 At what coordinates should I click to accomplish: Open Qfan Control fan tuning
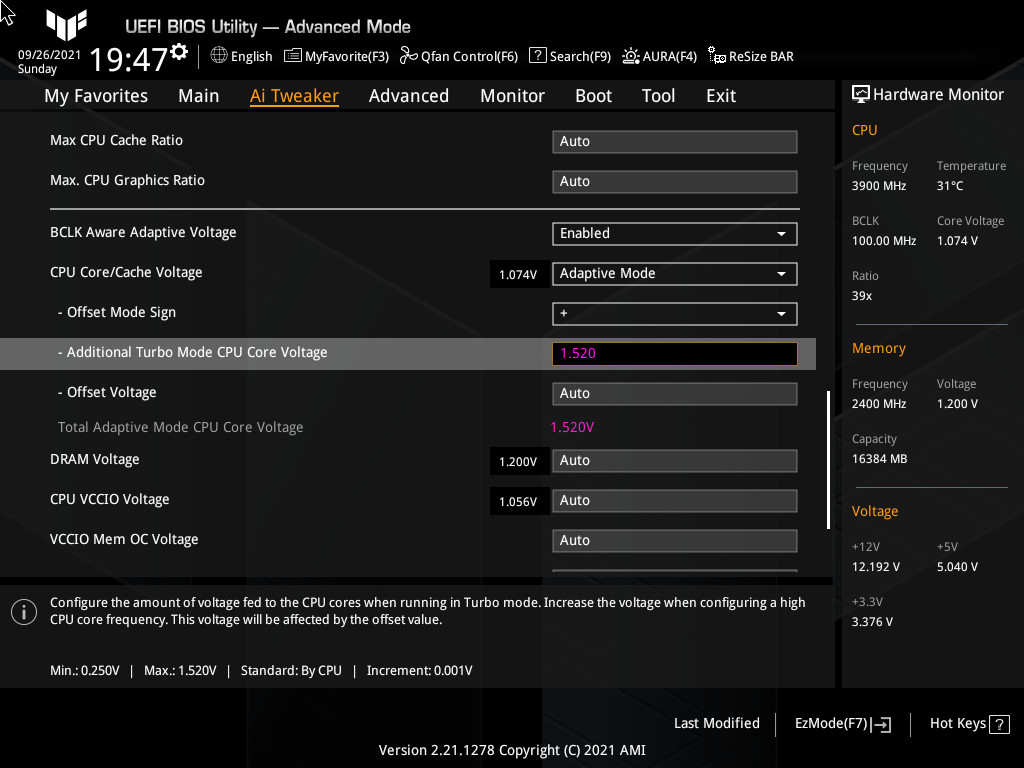point(459,56)
